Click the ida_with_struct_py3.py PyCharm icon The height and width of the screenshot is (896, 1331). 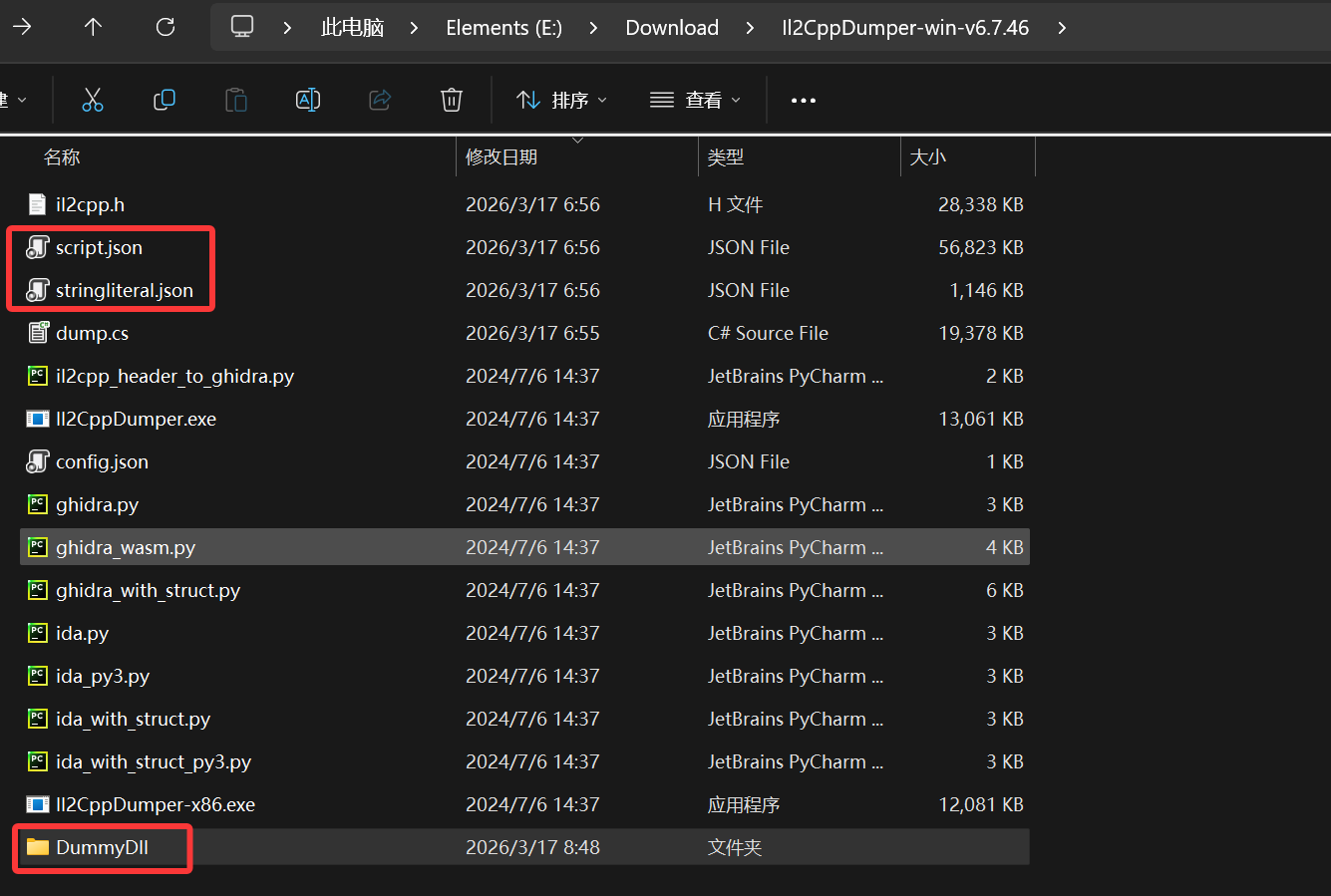click(38, 761)
